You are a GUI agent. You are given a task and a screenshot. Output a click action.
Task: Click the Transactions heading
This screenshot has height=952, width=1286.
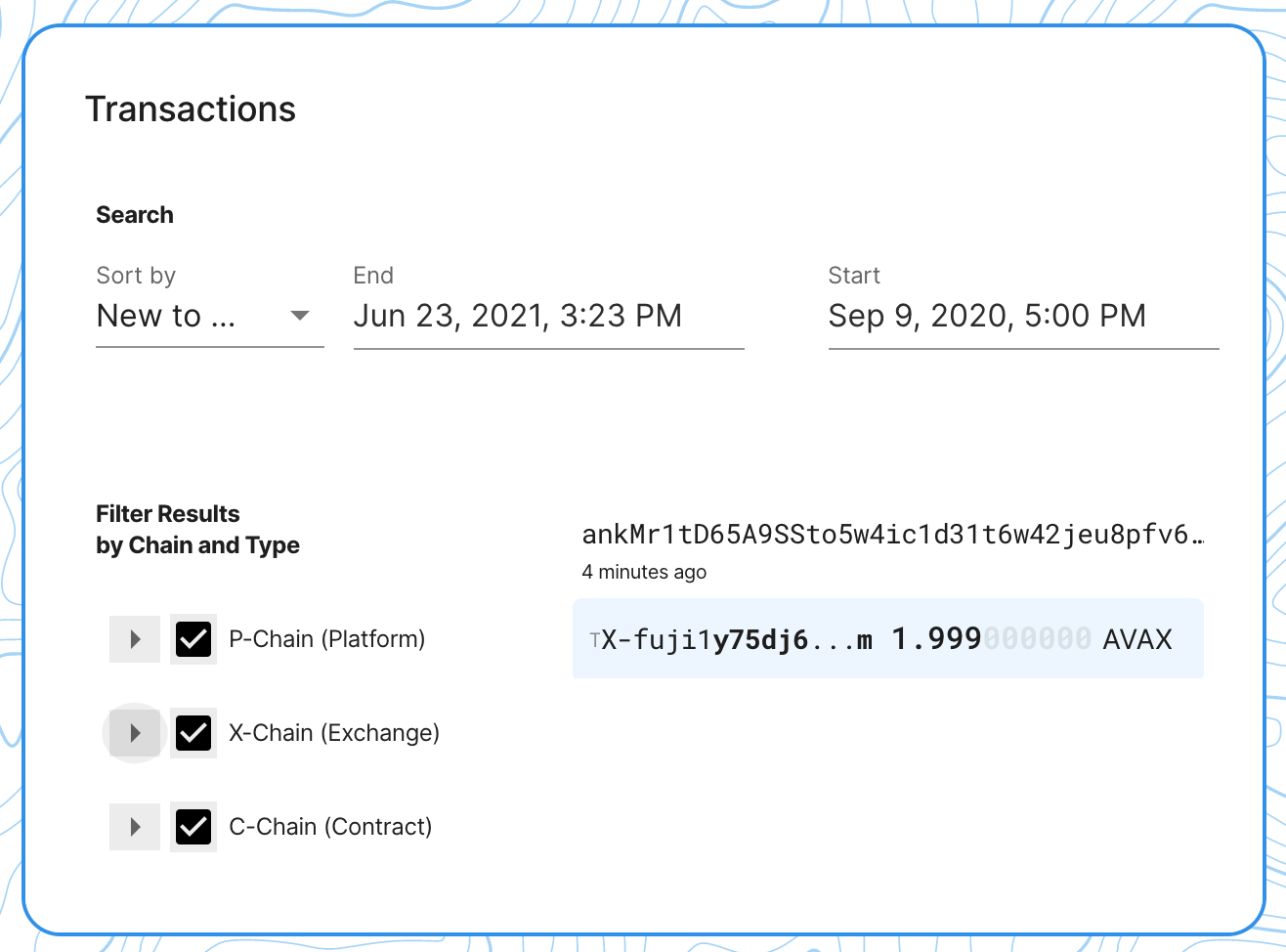coord(191,109)
